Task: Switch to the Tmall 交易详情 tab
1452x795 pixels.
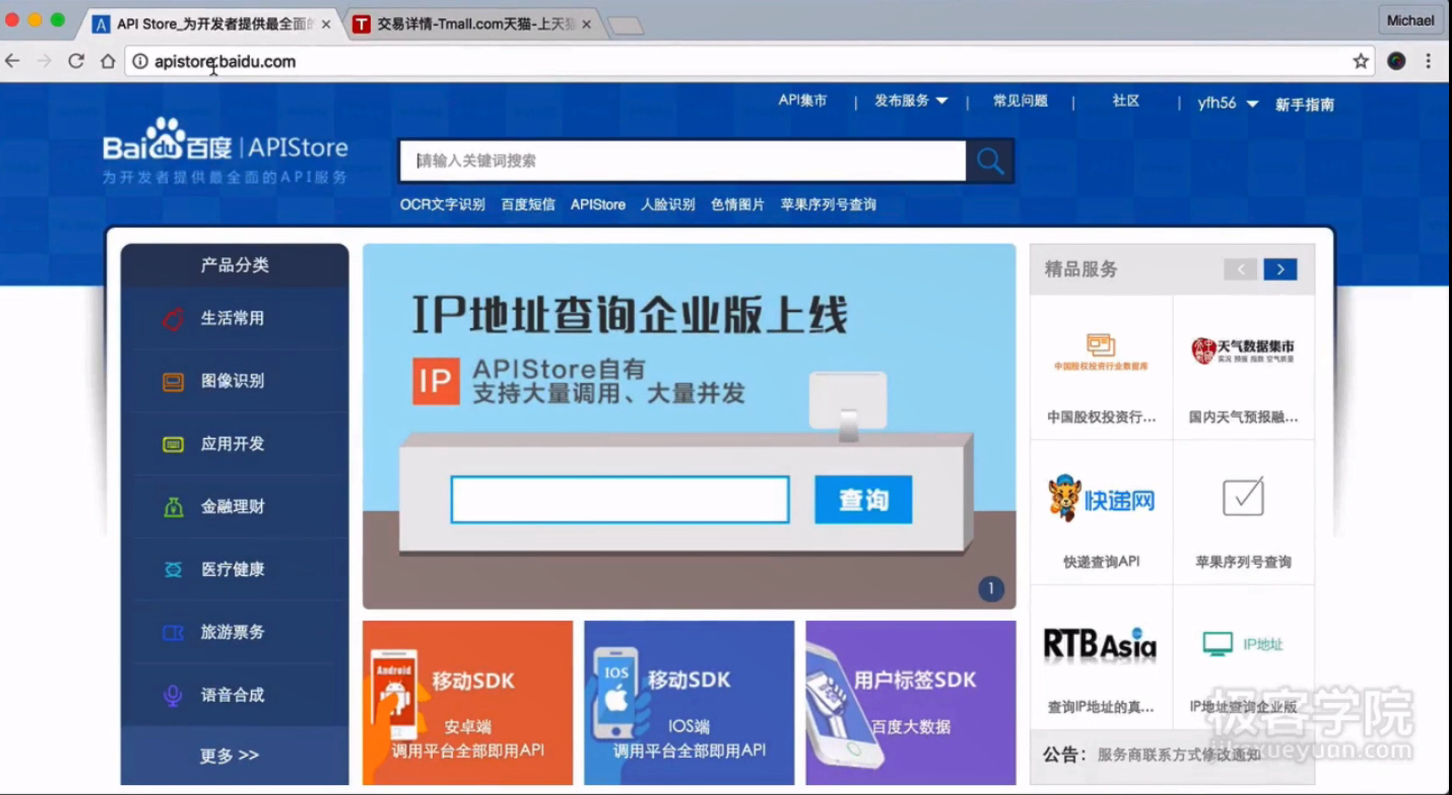Action: tap(472, 24)
